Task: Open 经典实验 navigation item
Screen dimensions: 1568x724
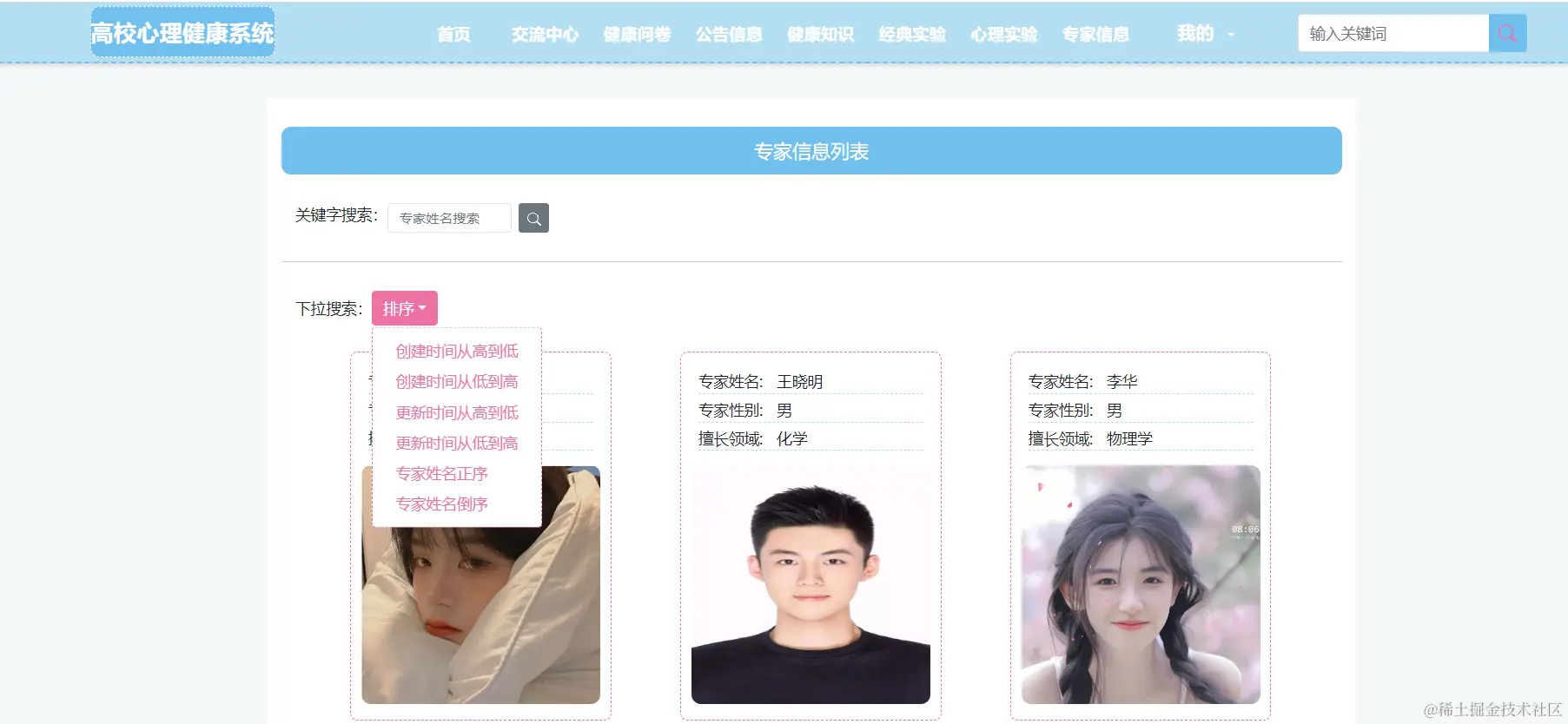Action: coord(912,35)
